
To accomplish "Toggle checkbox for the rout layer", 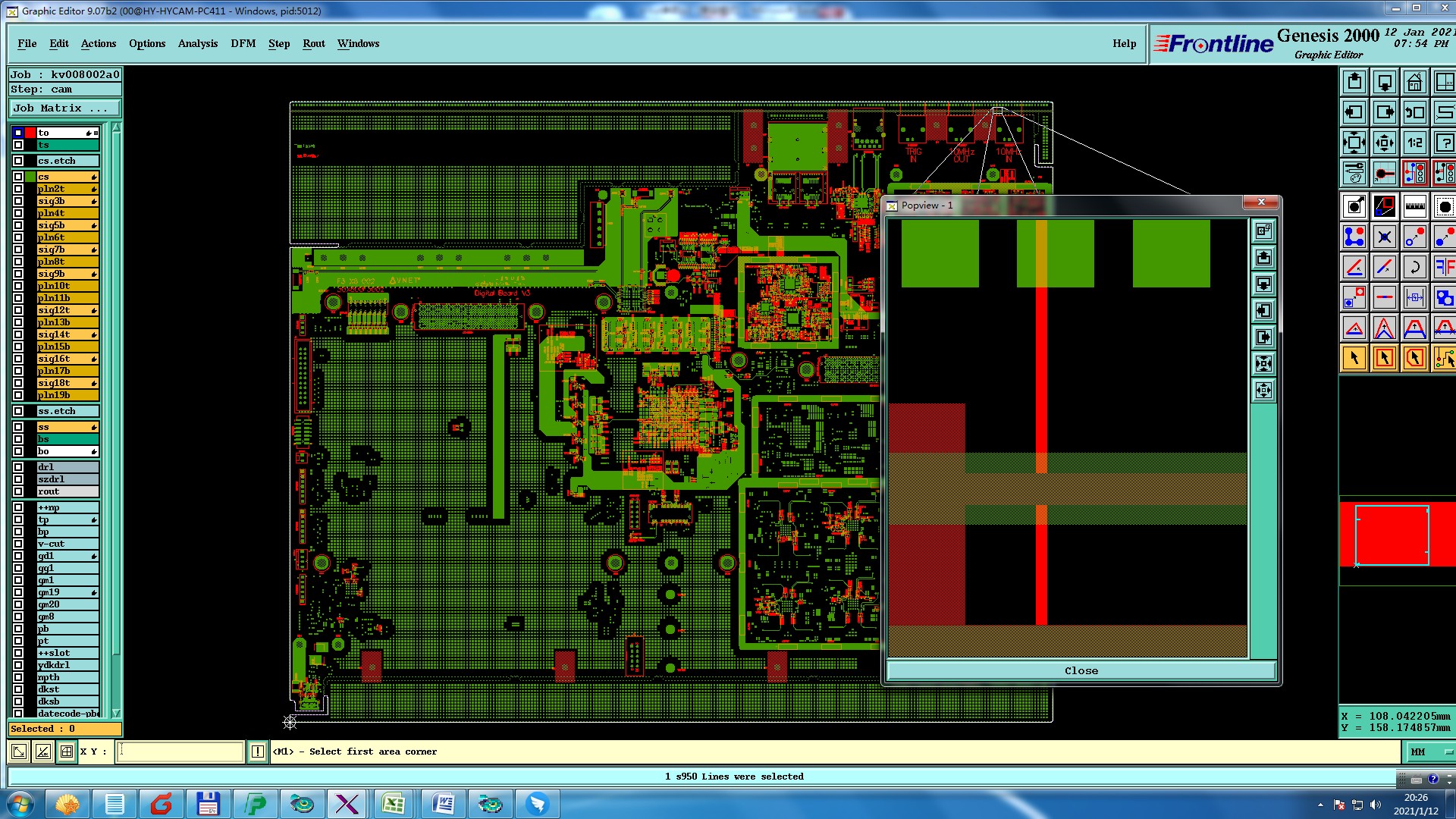I will [x=18, y=491].
